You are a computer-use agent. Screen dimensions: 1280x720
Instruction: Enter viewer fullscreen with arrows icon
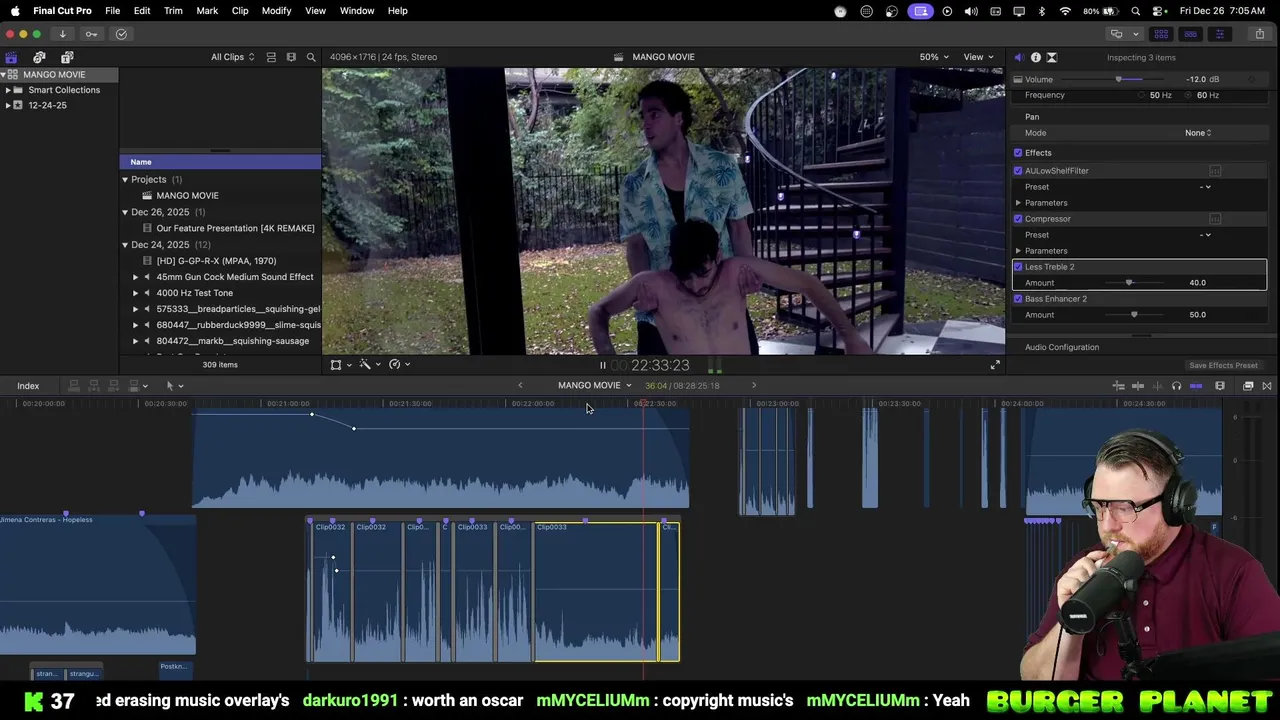pyautogui.click(x=995, y=365)
